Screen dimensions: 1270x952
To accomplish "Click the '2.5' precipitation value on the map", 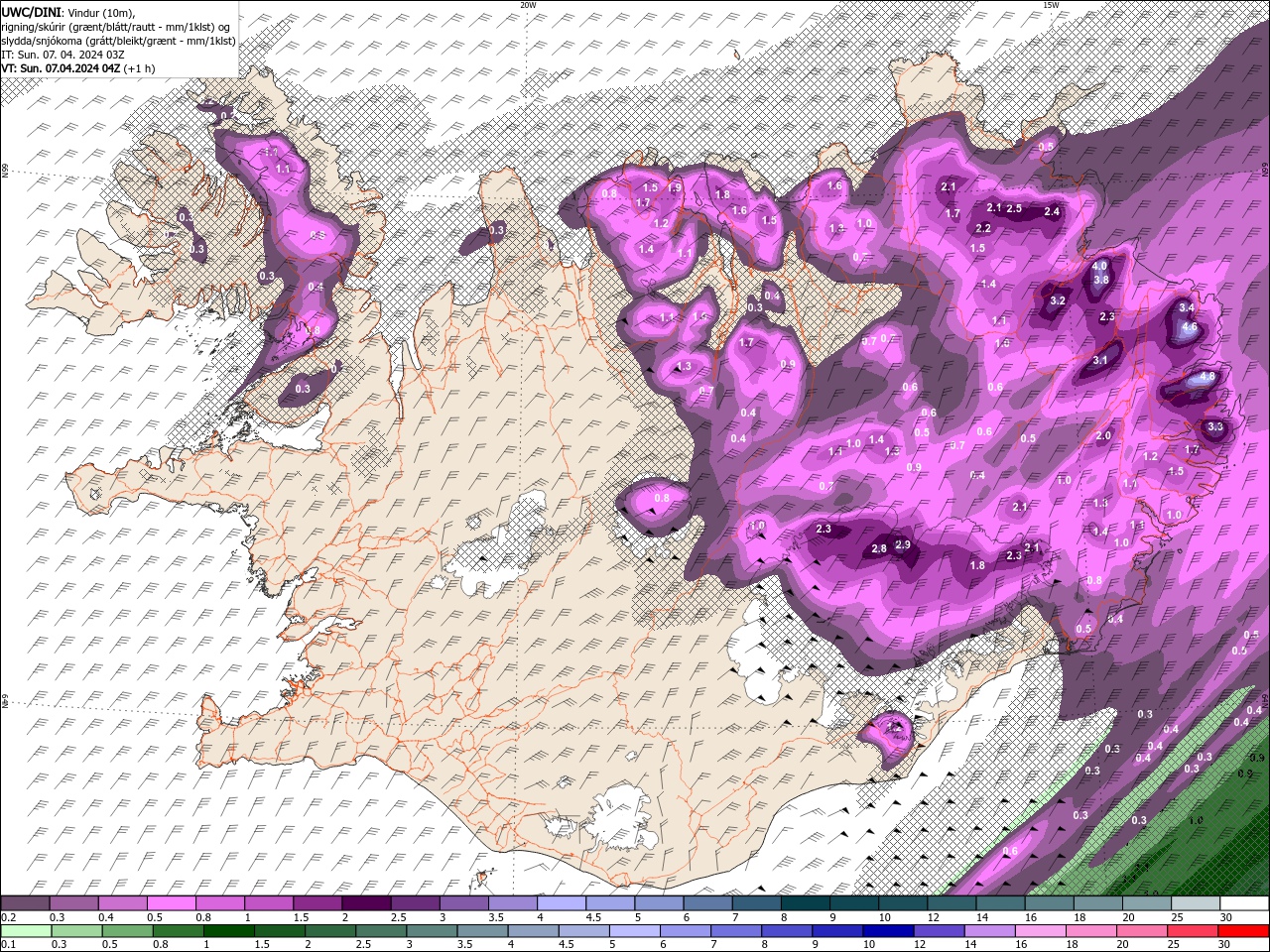I will coord(1014,208).
